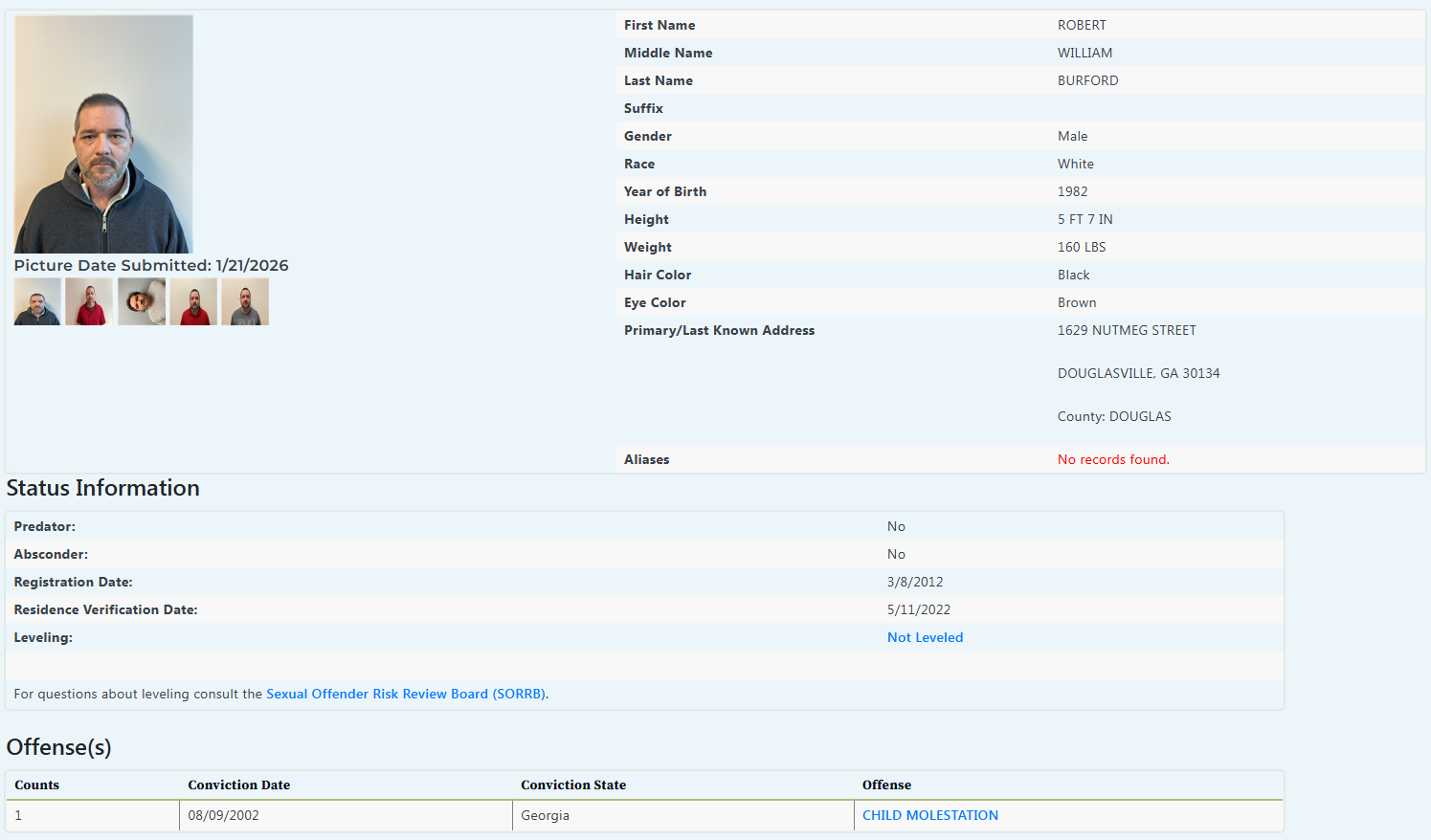Viewport: 1431px width, 840px height.
Task: Click the Picture Date Submitted caption
Action: [151, 265]
